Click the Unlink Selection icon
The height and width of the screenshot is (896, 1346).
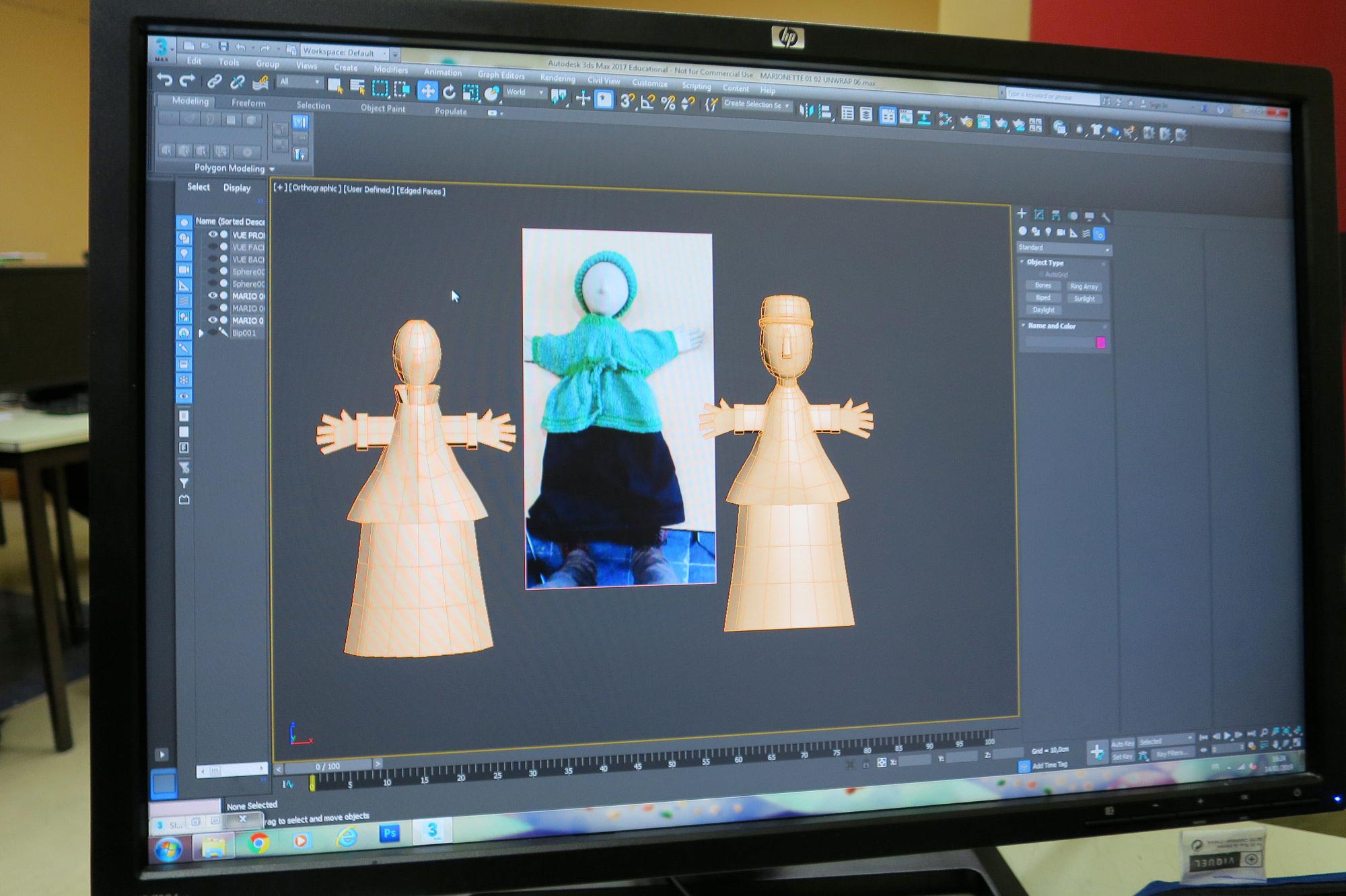(x=237, y=83)
